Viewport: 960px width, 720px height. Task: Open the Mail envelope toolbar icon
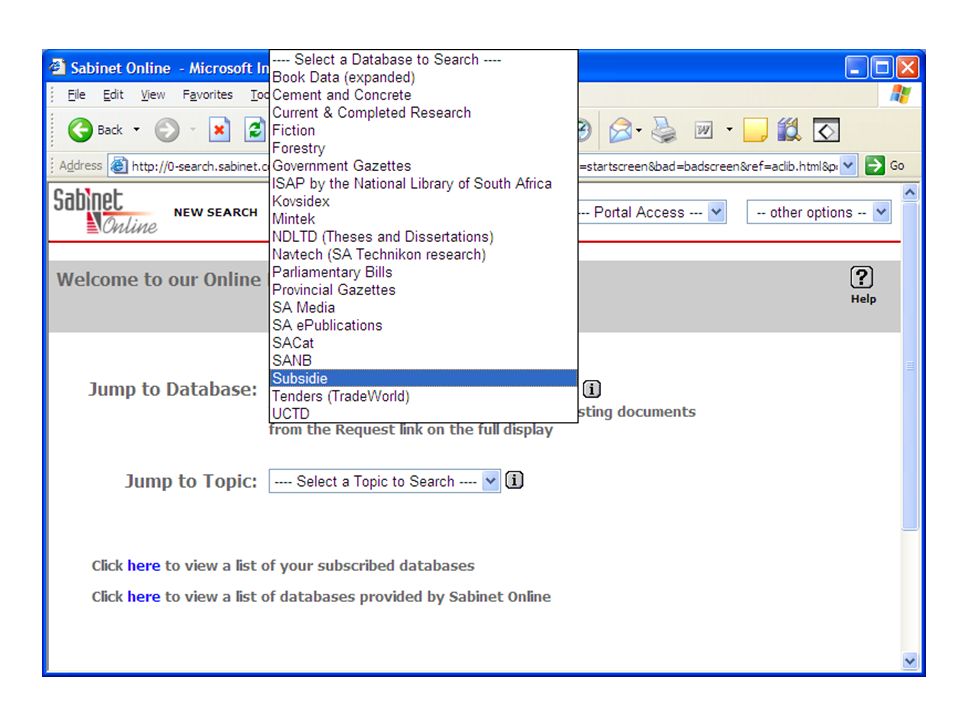(620, 130)
